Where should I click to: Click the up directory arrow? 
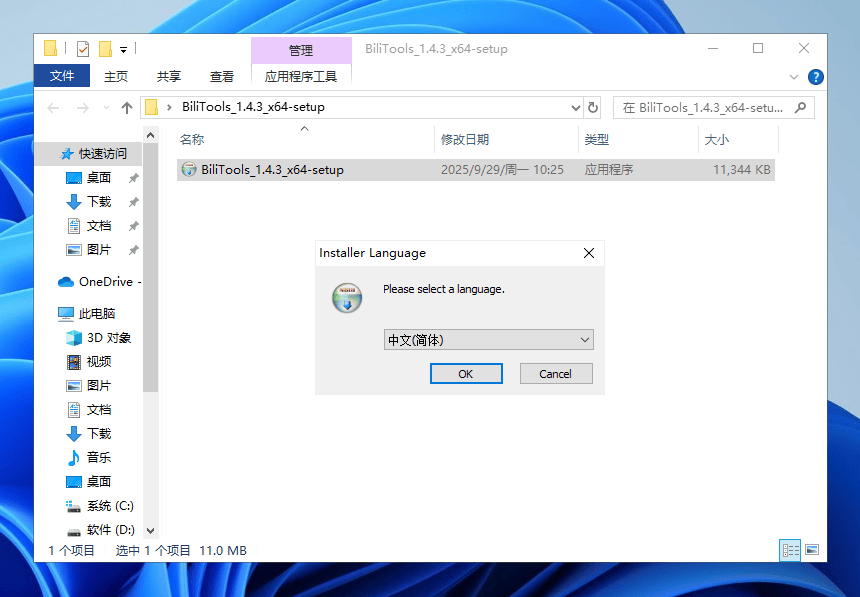[127, 107]
